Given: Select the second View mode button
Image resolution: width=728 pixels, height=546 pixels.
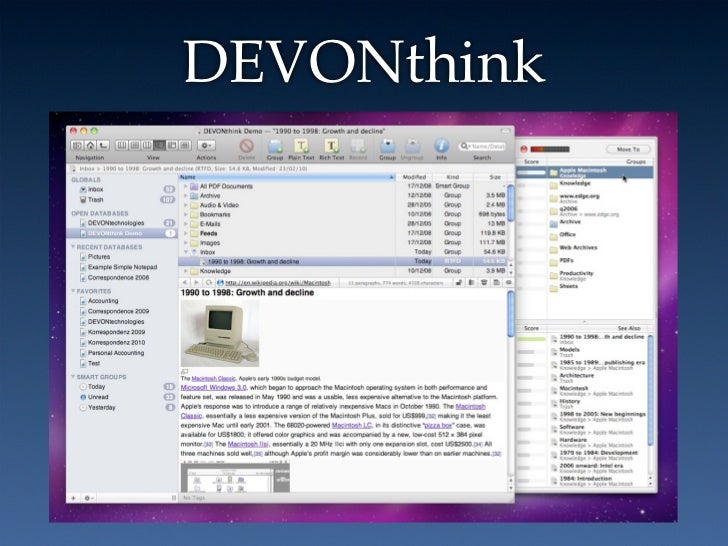Looking at the screenshot, I should [x=135, y=145].
